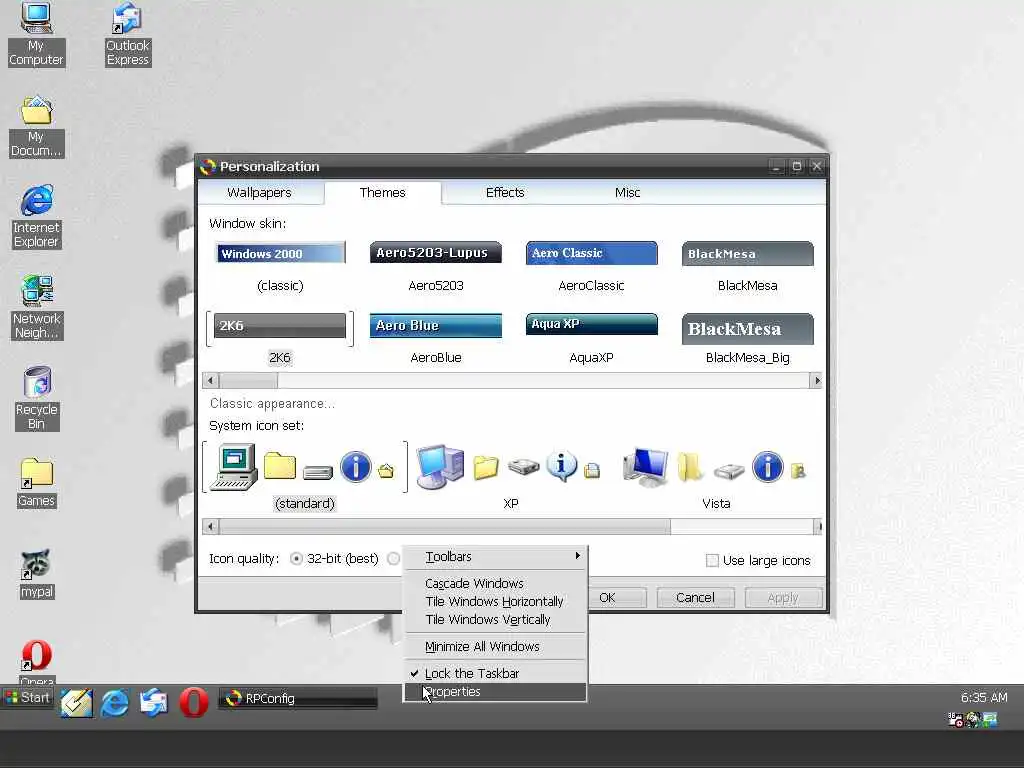Screen dimensions: 1024x768
Task: Launch mypal raccoon shortcut
Action: (x=37, y=574)
